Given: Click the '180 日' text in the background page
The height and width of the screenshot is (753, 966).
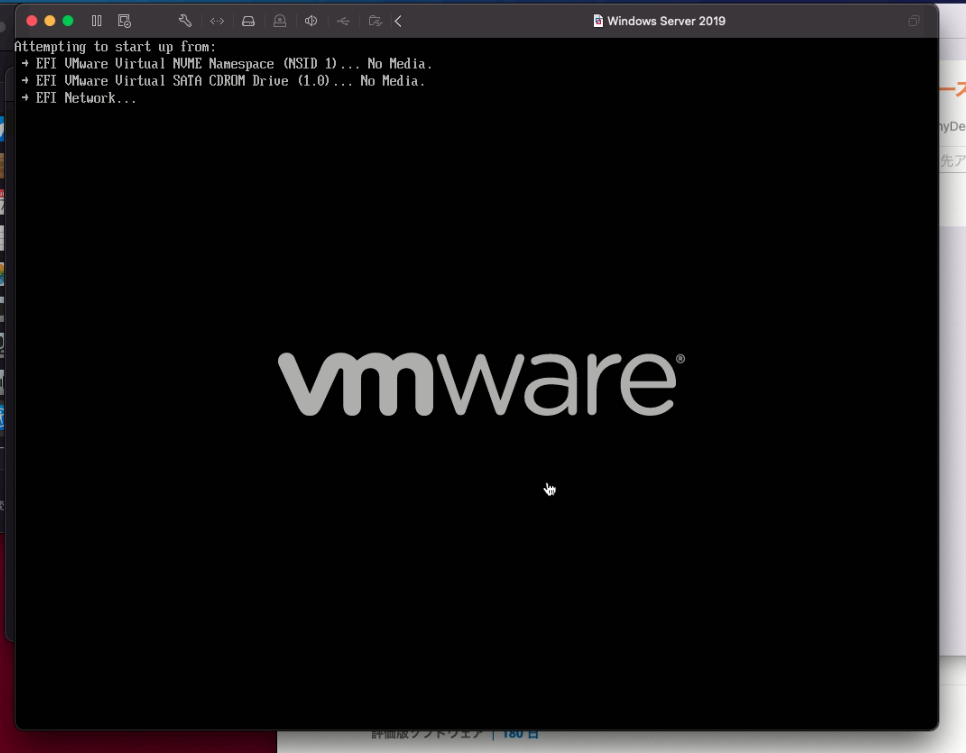Looking at the screenshot, I should (x=520, y=734).
